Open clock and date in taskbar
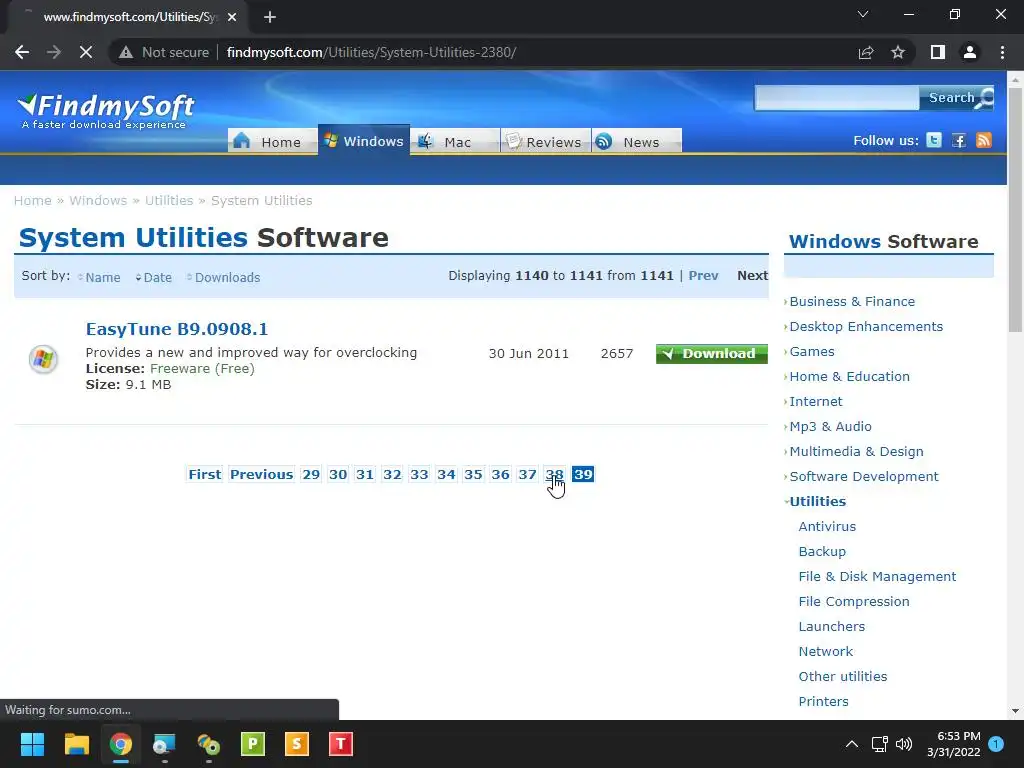The image size is (1024, 768). pos(953,744)
